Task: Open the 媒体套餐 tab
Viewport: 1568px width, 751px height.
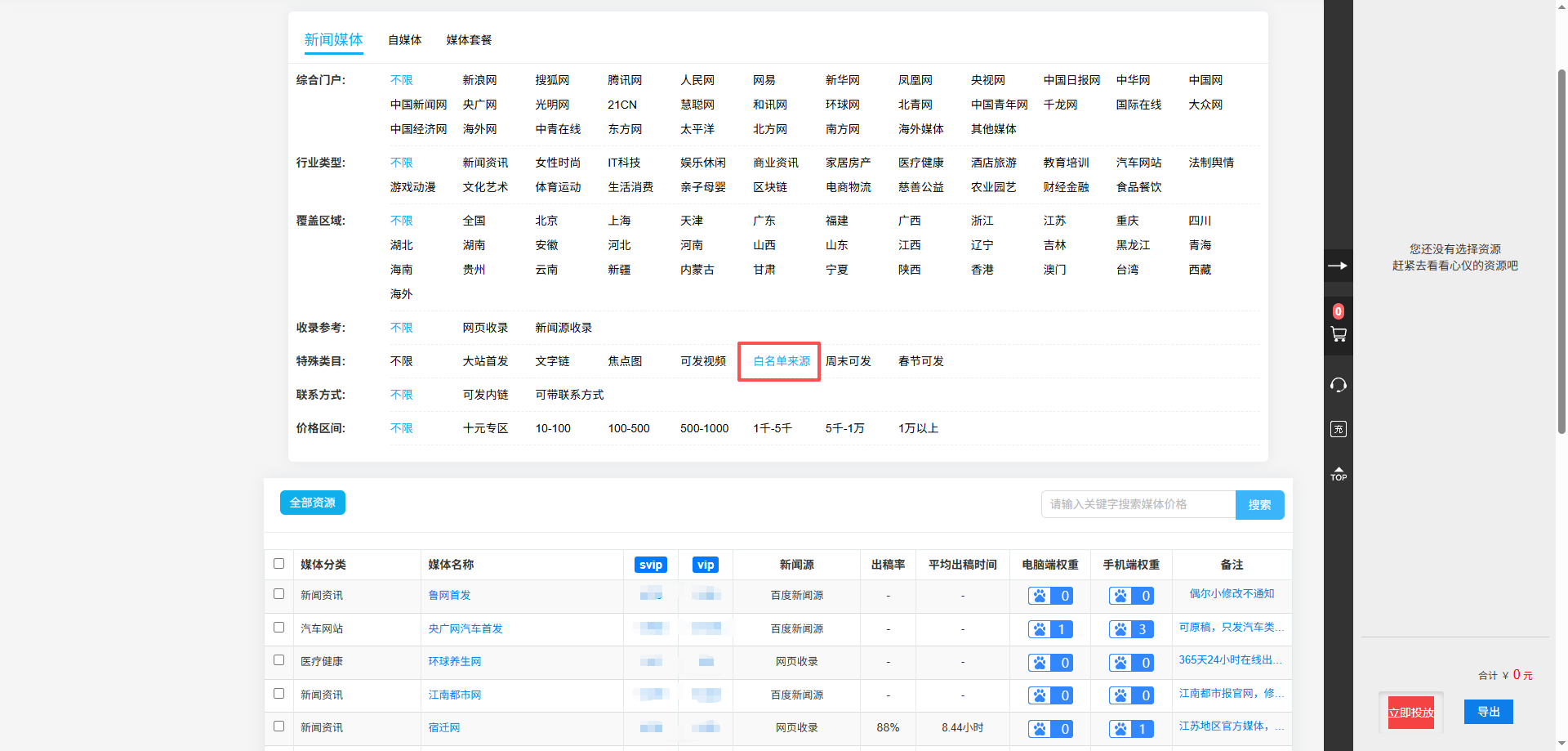Action: coord(469,40)
